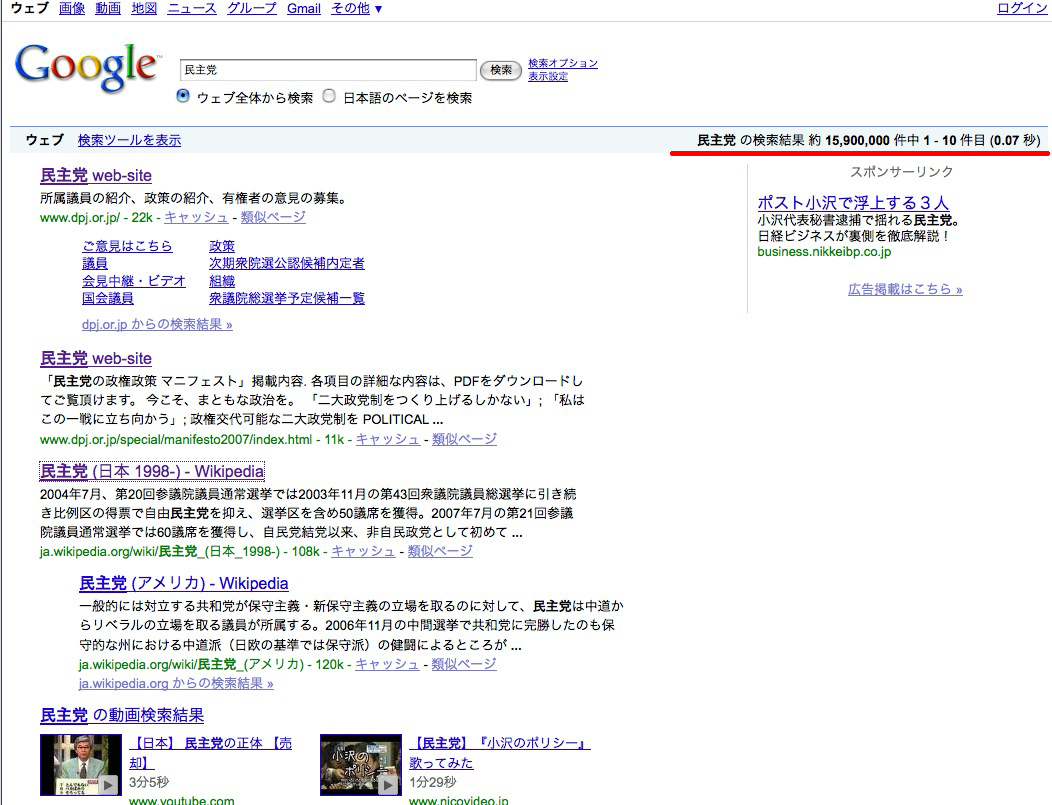Open キャッシュ link for 民主党_(アメリカ) result
1052x805 pixels.
(387, 664)
